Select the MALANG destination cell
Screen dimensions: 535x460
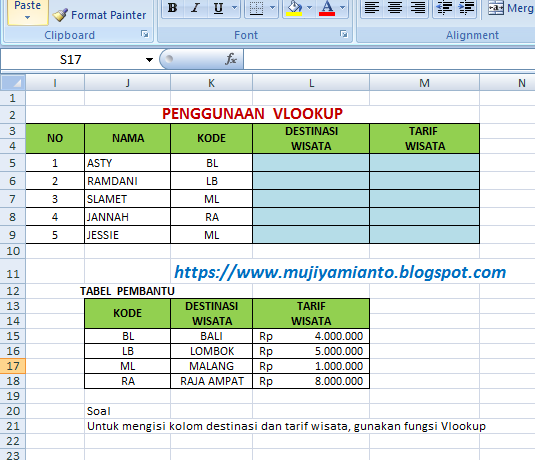tap(211, 366)
